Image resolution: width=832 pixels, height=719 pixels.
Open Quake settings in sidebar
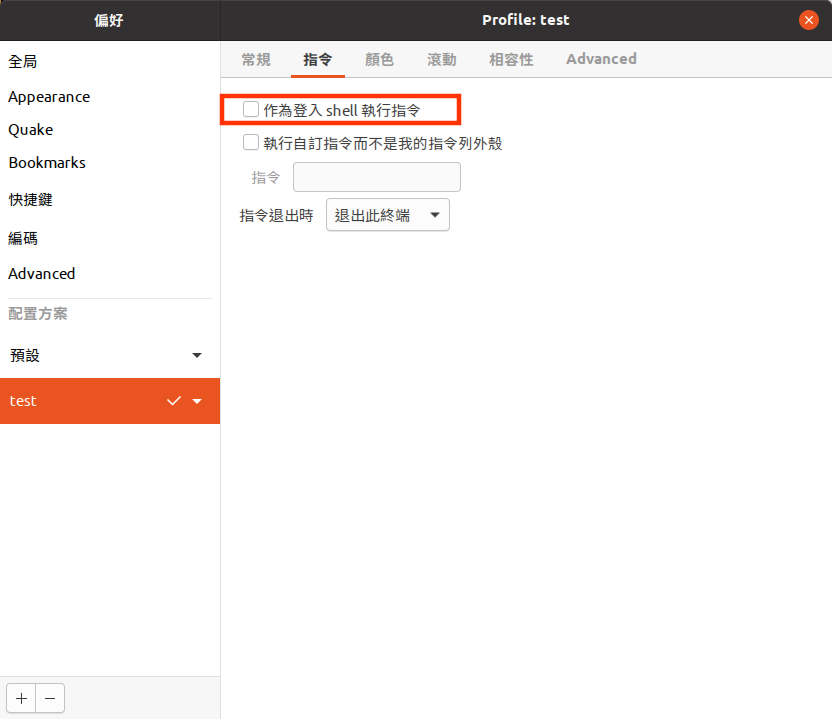coord(31,130)
